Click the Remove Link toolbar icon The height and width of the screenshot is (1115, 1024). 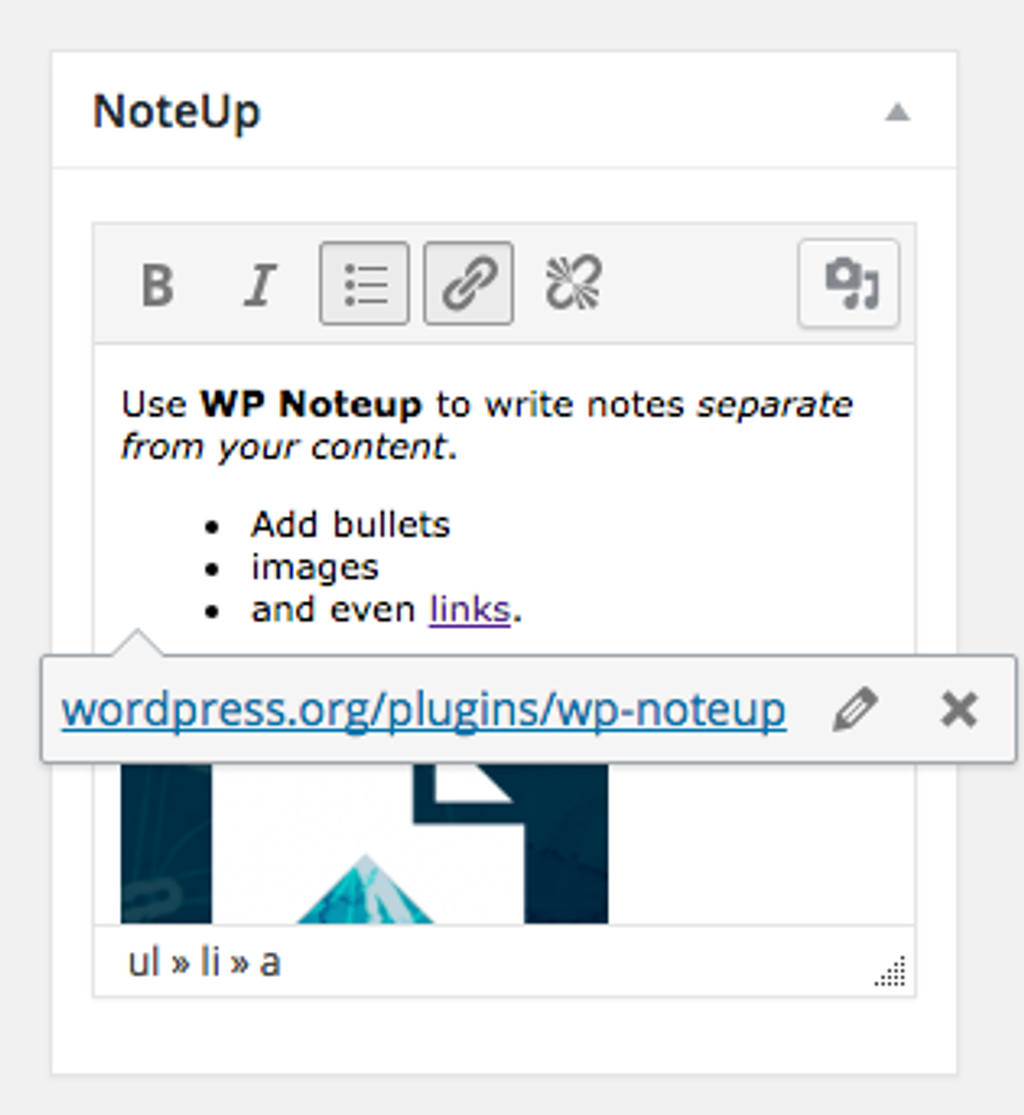(x=572, y=284)
